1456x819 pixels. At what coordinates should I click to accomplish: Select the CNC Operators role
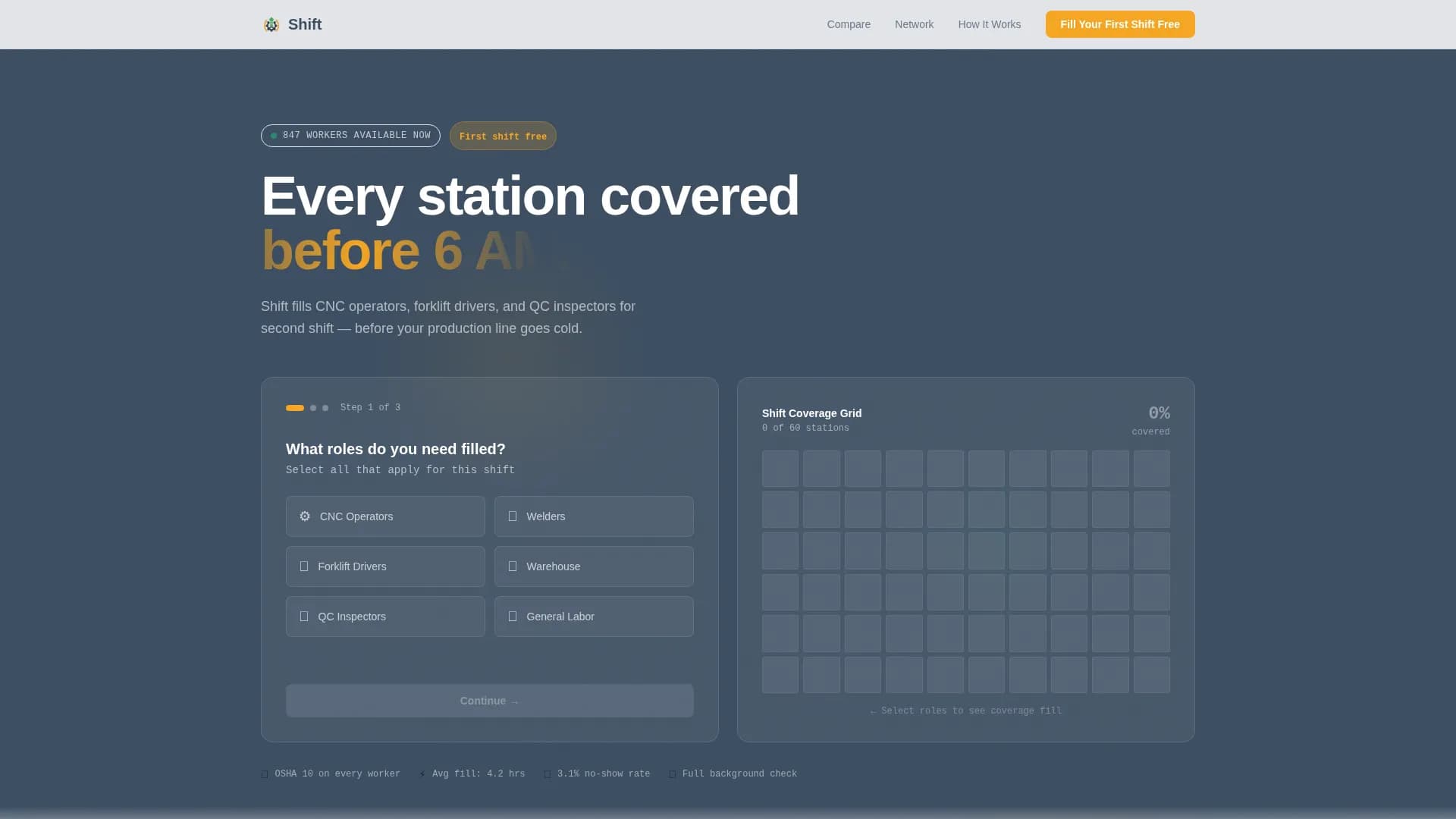pos(385,516)
